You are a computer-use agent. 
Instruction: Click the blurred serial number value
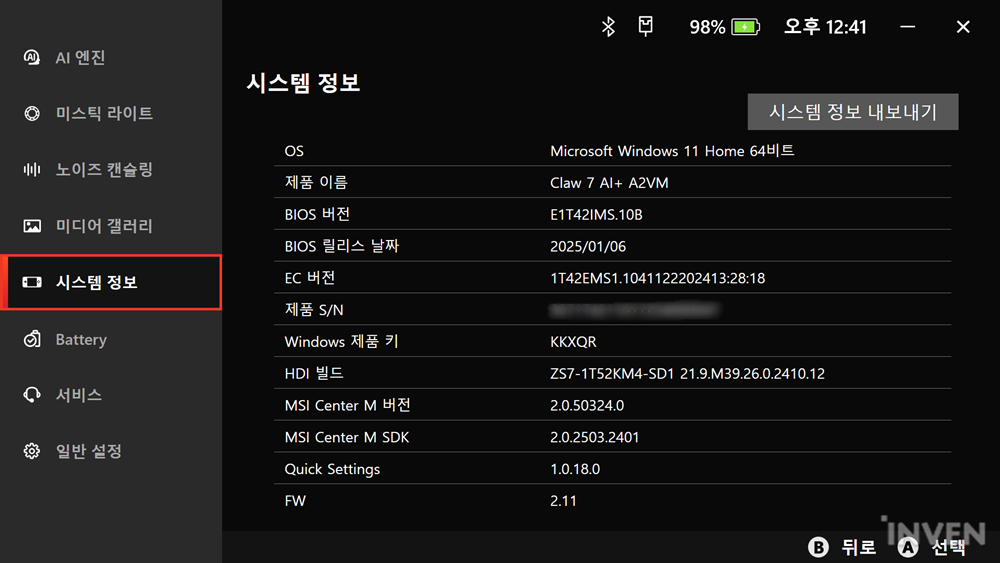click(634, 311)
